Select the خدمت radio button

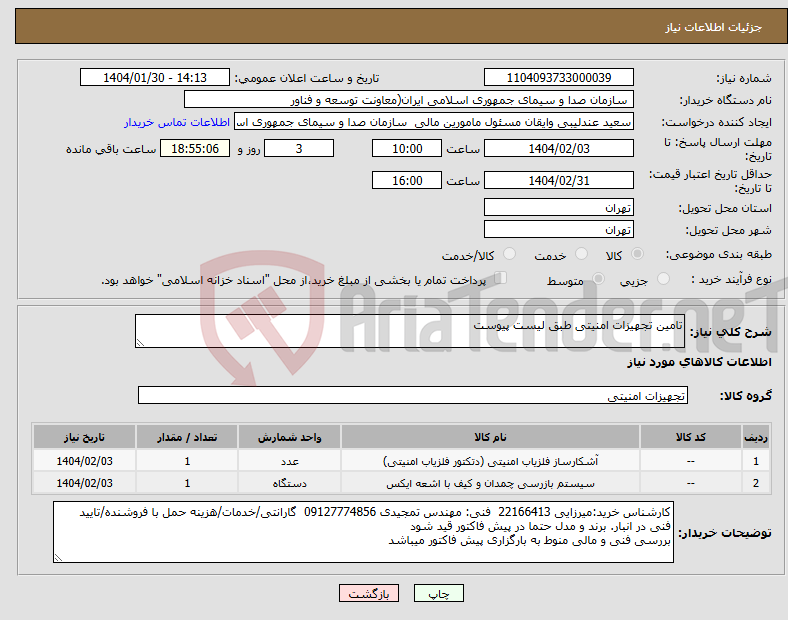pos(581,254)
